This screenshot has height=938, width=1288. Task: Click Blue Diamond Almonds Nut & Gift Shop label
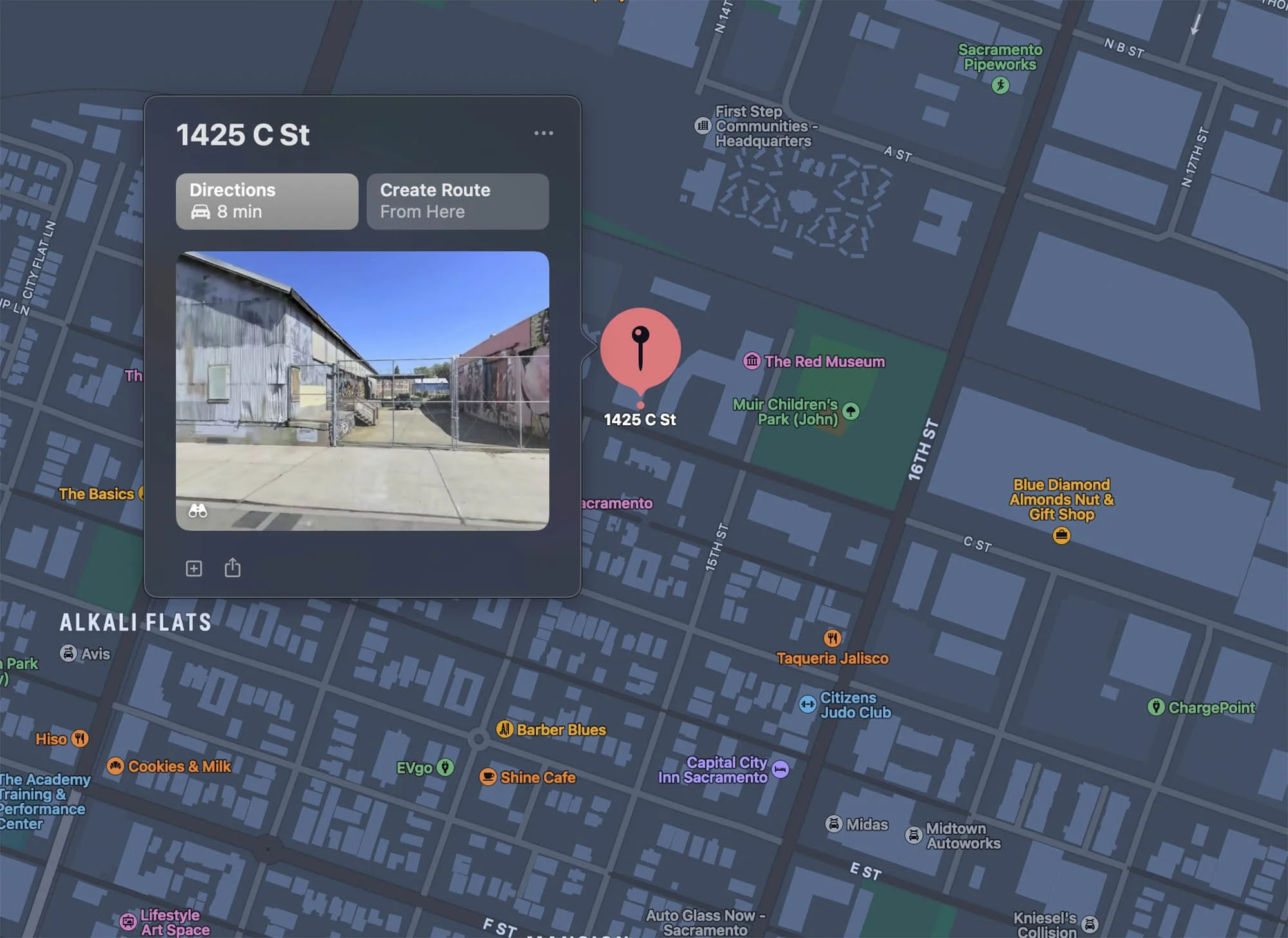[1061, 499]
